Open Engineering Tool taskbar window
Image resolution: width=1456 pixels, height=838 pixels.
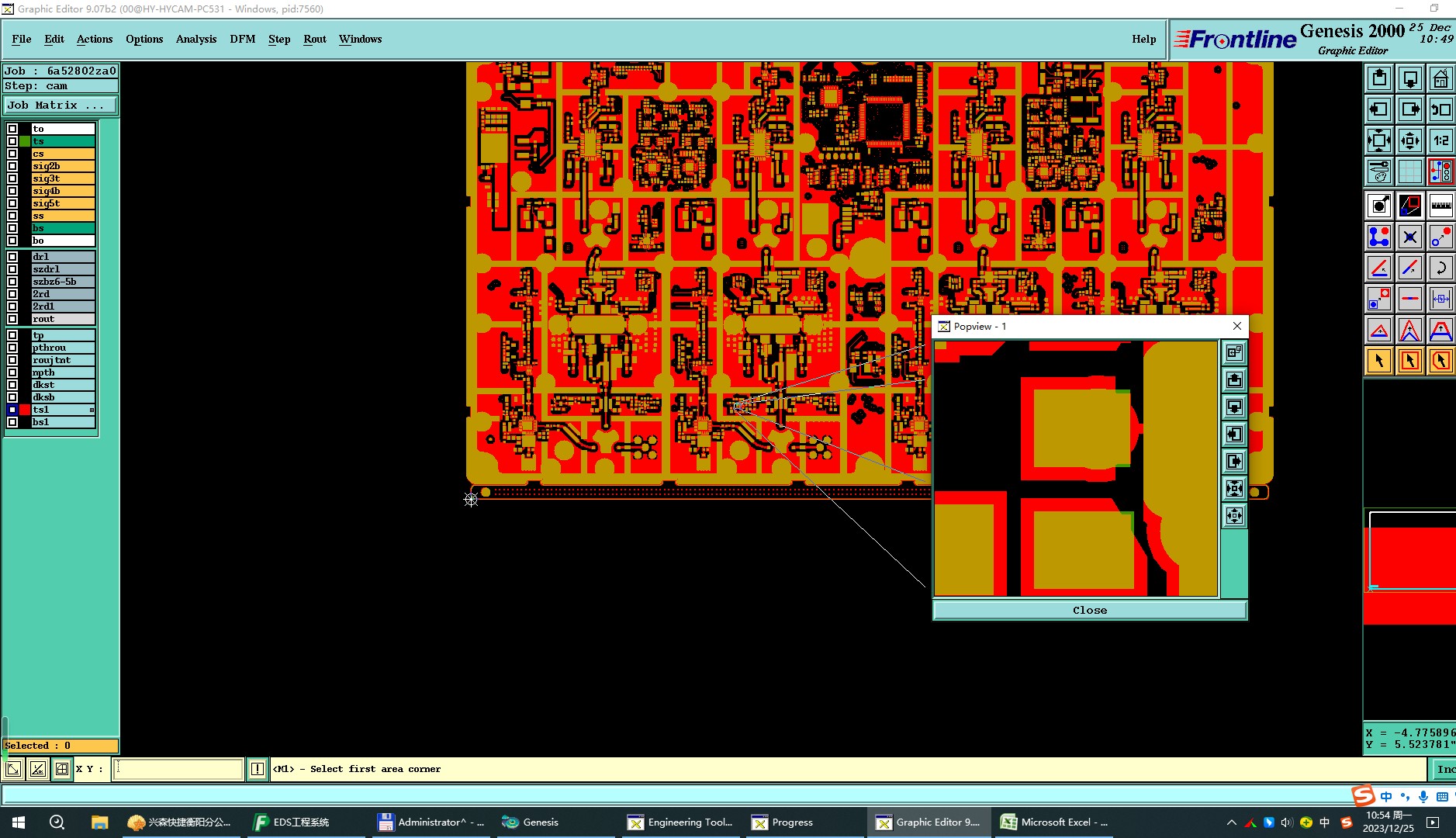(x=681, y=822)
